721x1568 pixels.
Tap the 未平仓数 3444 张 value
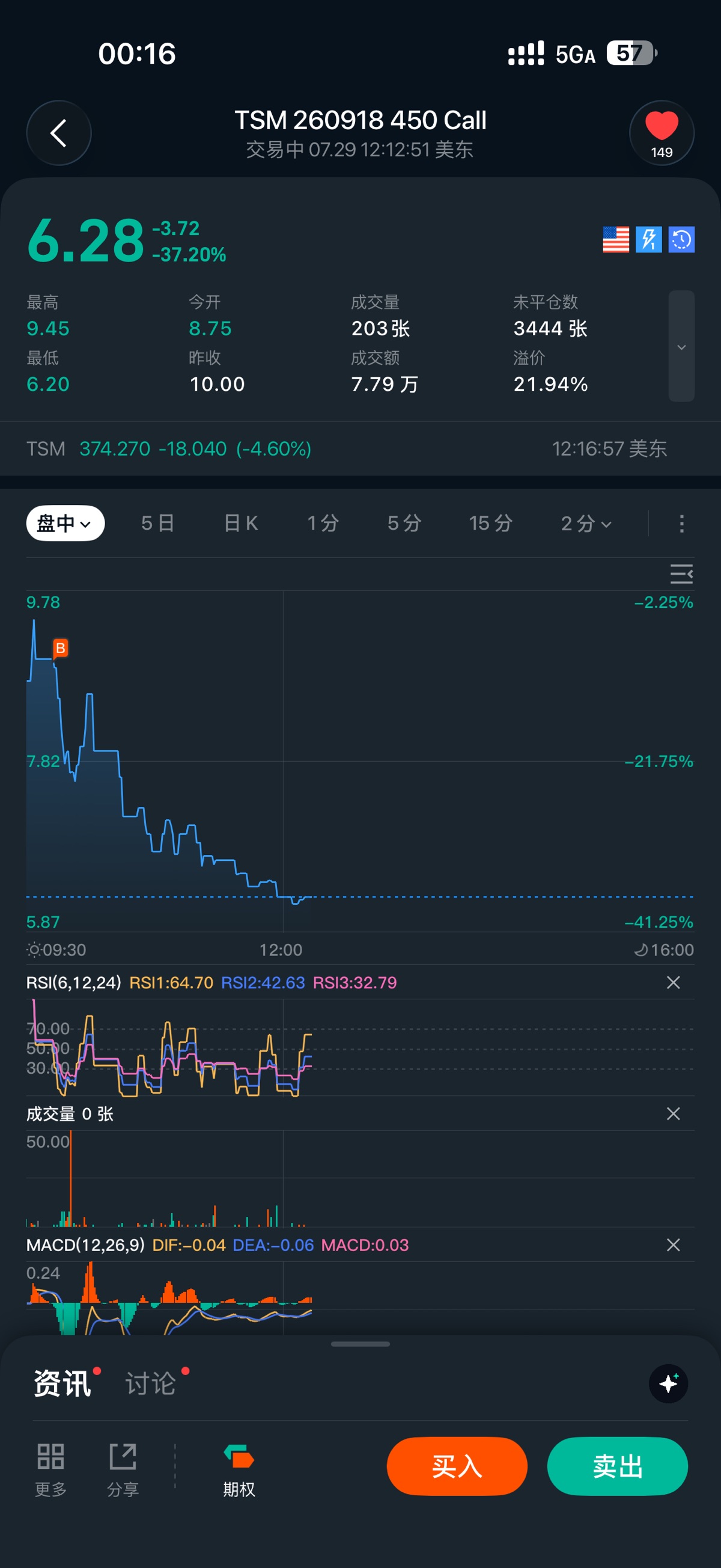550,329
